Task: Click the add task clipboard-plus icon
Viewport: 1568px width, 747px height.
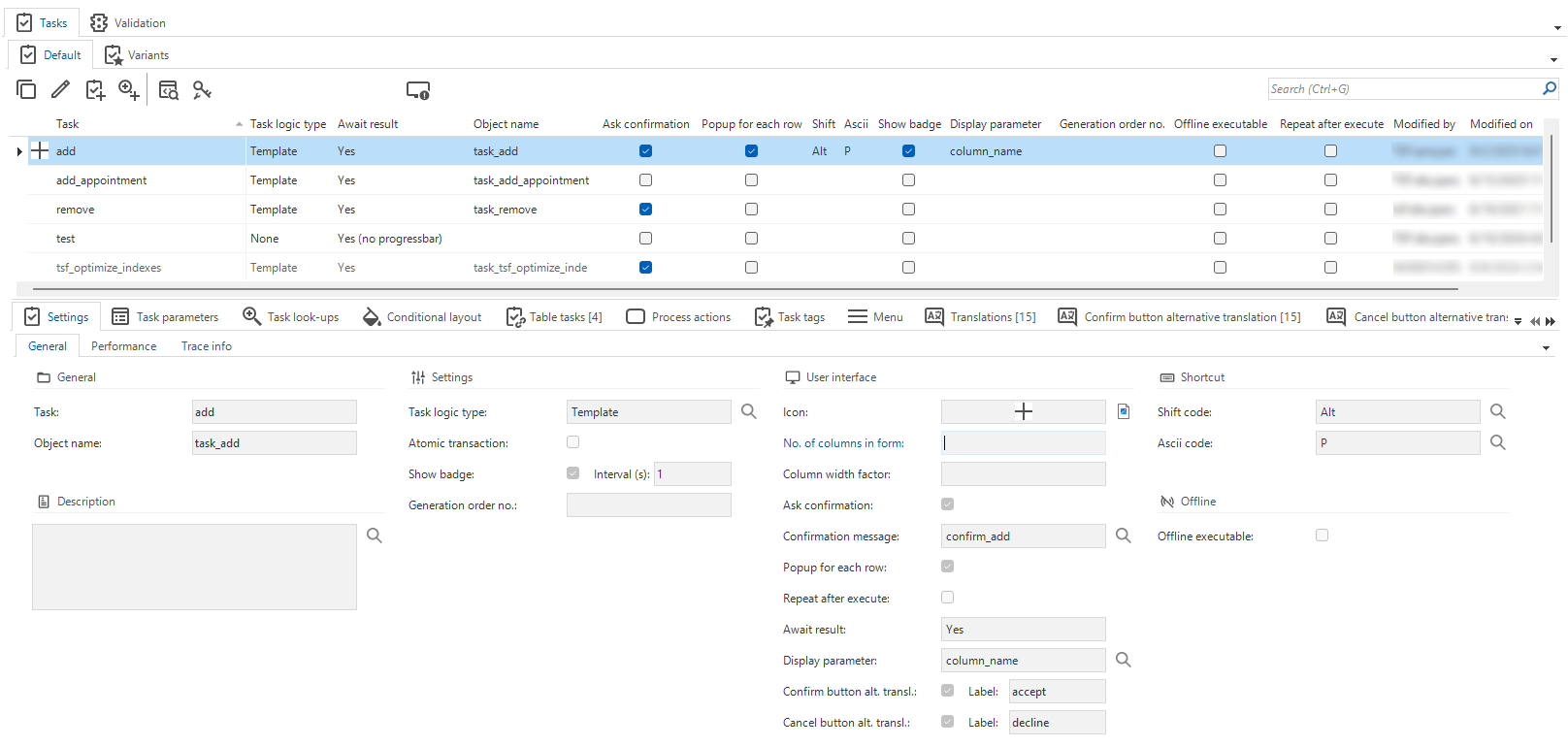Action: (95, 90)
